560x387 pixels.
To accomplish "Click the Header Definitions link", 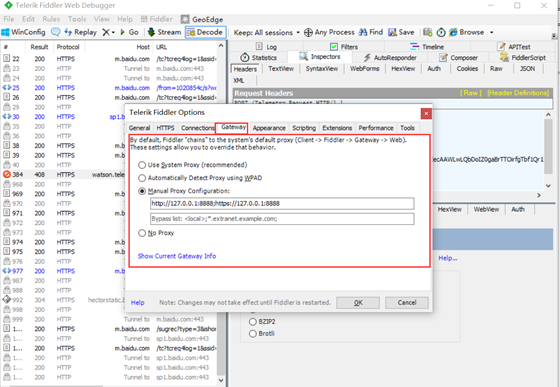I will click(x=518, y=93).
